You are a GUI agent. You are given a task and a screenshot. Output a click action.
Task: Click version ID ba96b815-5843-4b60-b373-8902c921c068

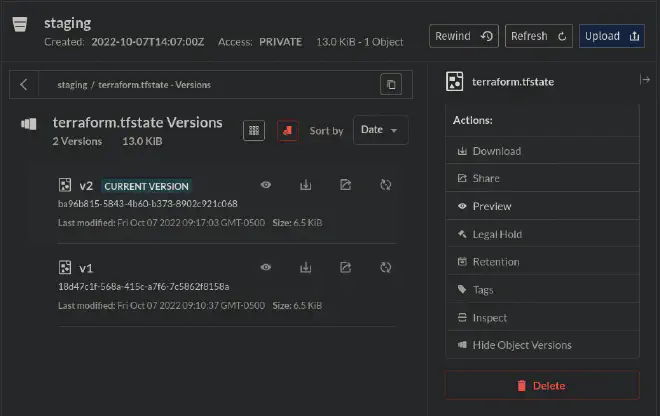point(148,204)
